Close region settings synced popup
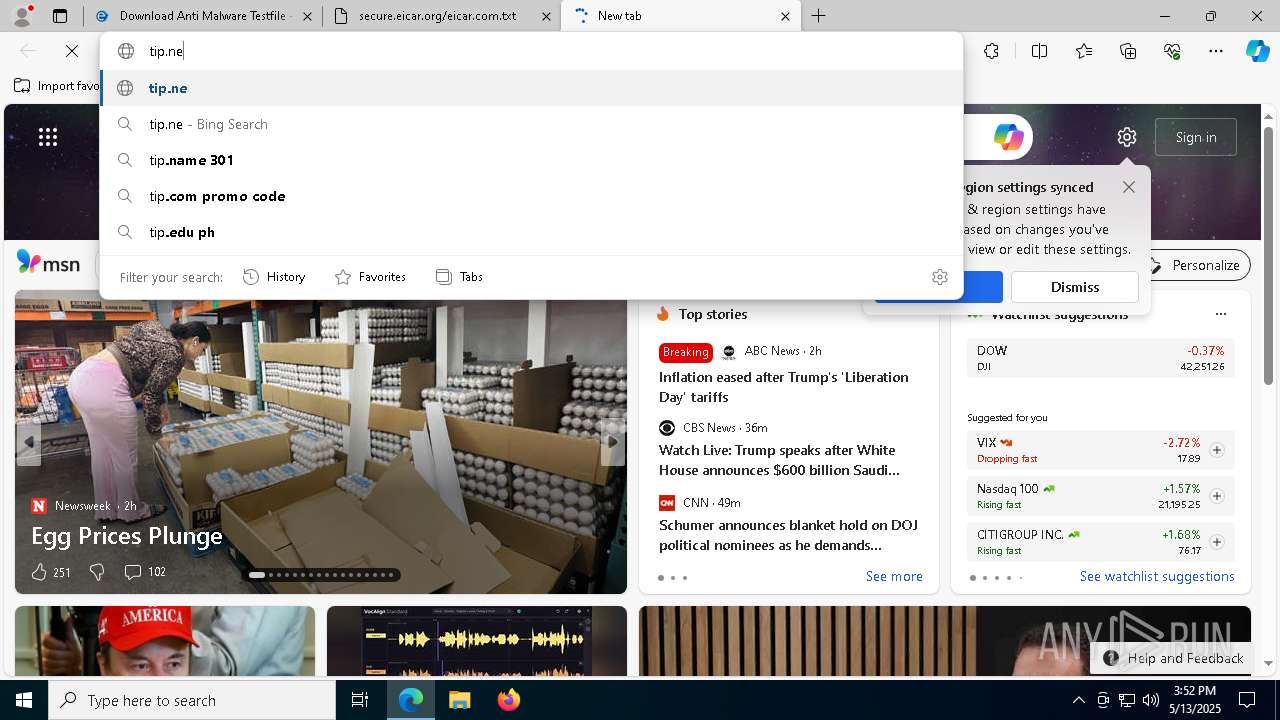The height and width of the screenshot is (720, 1280). click(x=1129, y=187)
